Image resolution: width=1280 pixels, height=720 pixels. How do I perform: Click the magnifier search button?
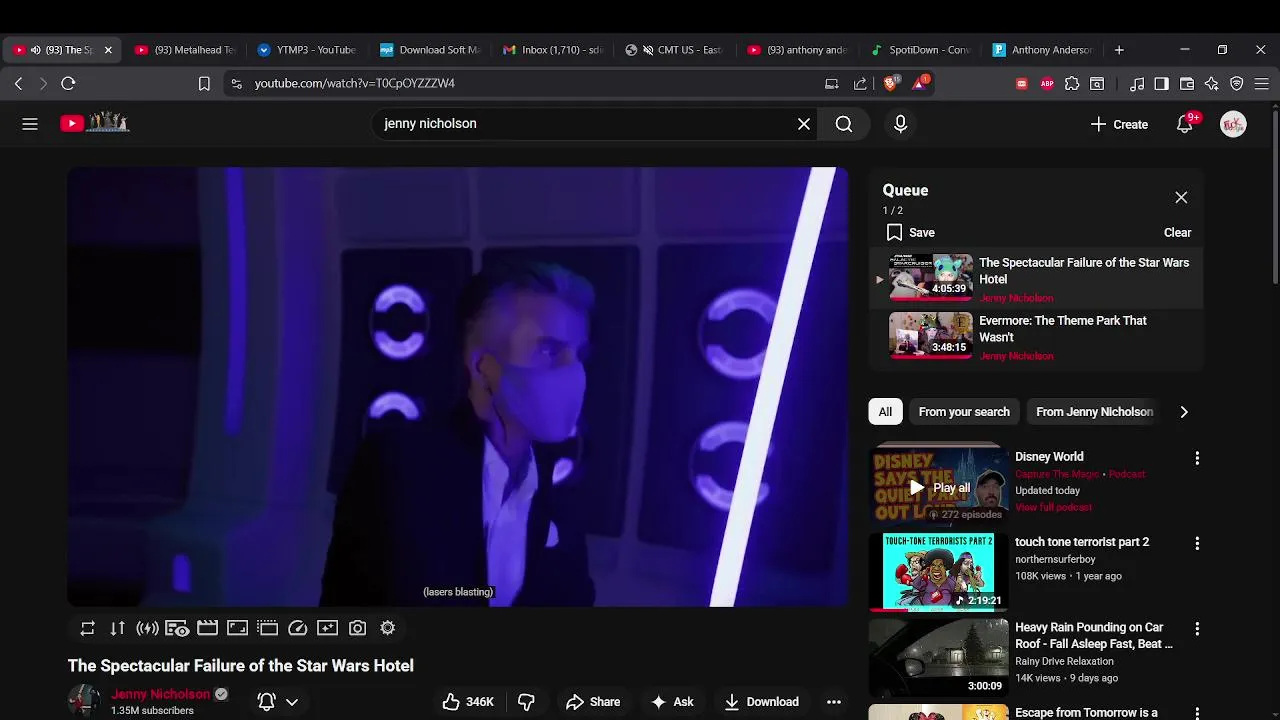tap(844, 124)
